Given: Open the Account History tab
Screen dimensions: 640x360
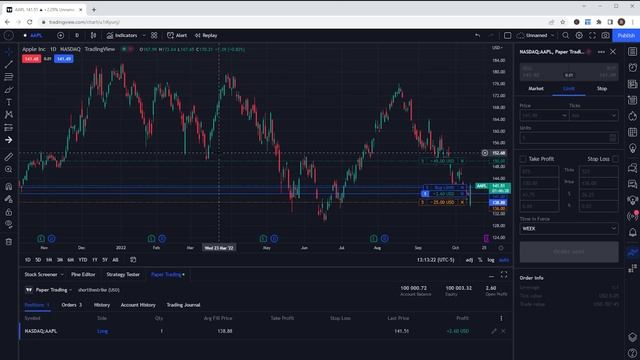Looking at the screenshot, I should [x=138, y=305].
